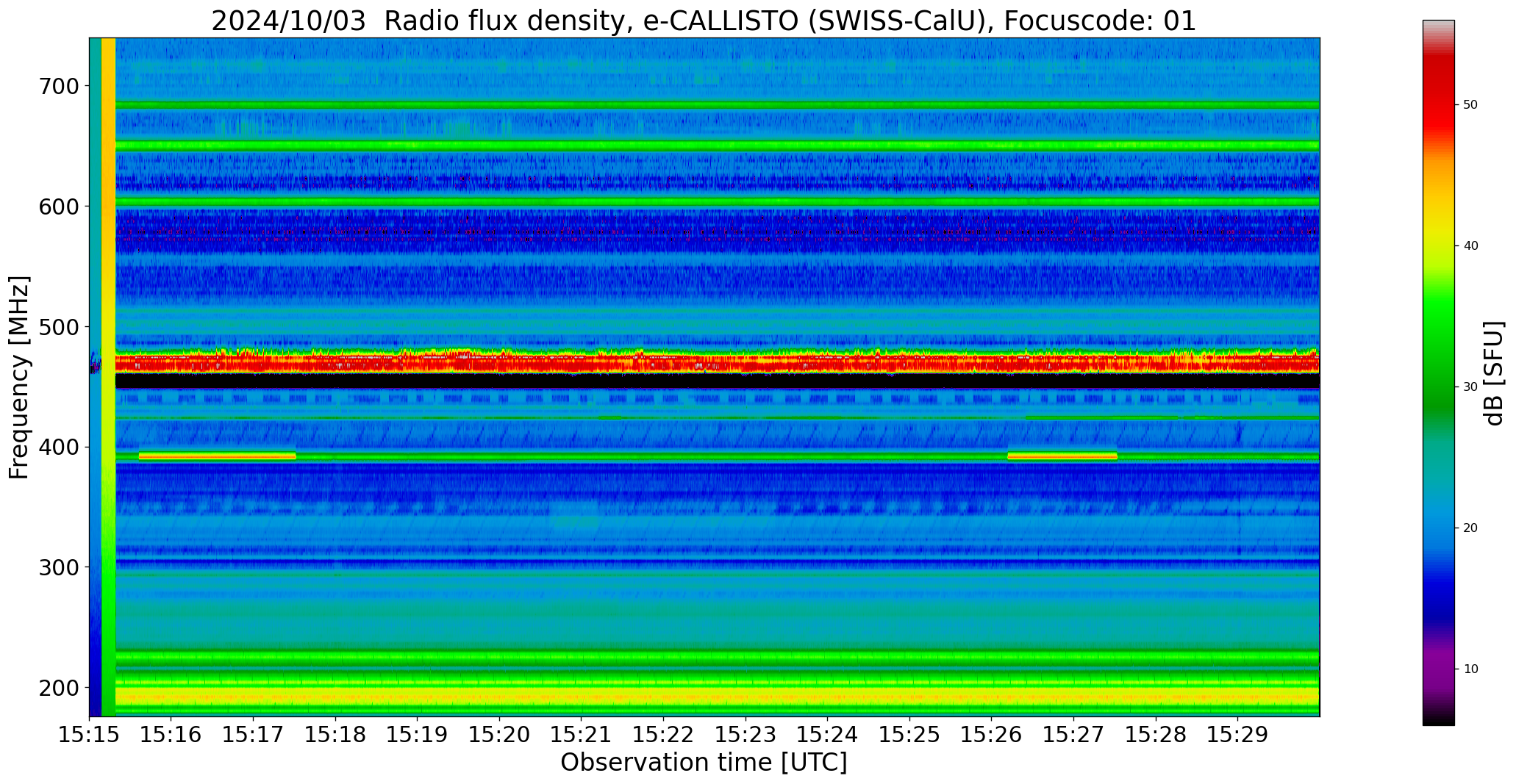Screen dimensions: 1516x784
Task: Click the 500 frequency tick label
Action: pyautogui.click(x=60, y=327)
